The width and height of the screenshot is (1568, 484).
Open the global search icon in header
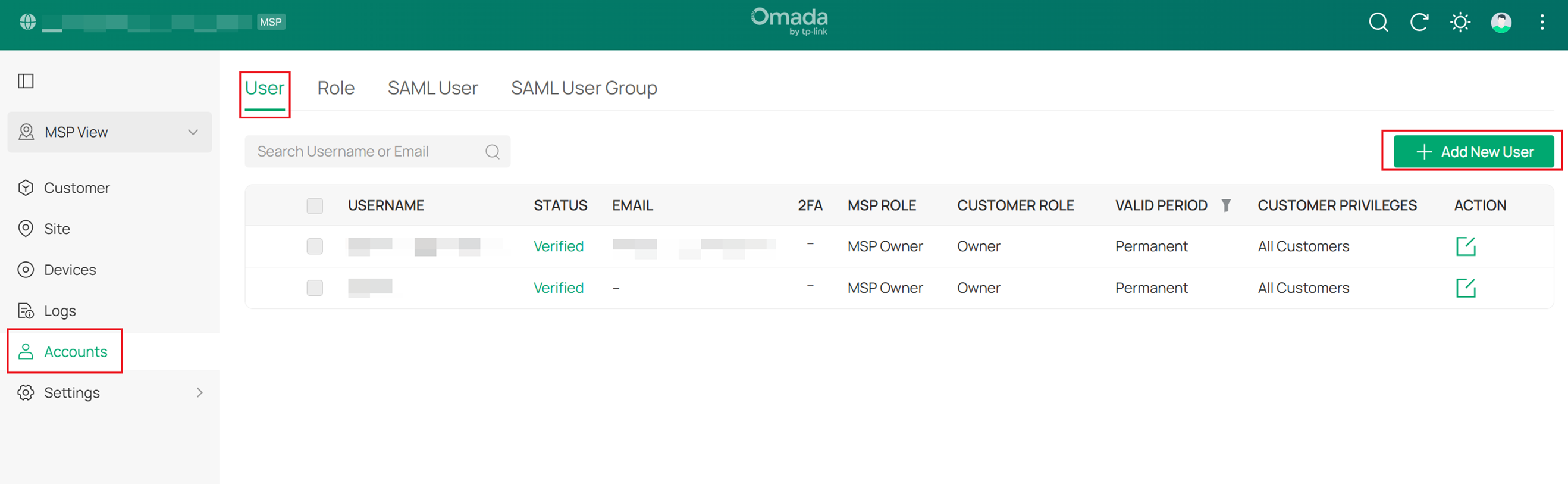point(1378,23)
